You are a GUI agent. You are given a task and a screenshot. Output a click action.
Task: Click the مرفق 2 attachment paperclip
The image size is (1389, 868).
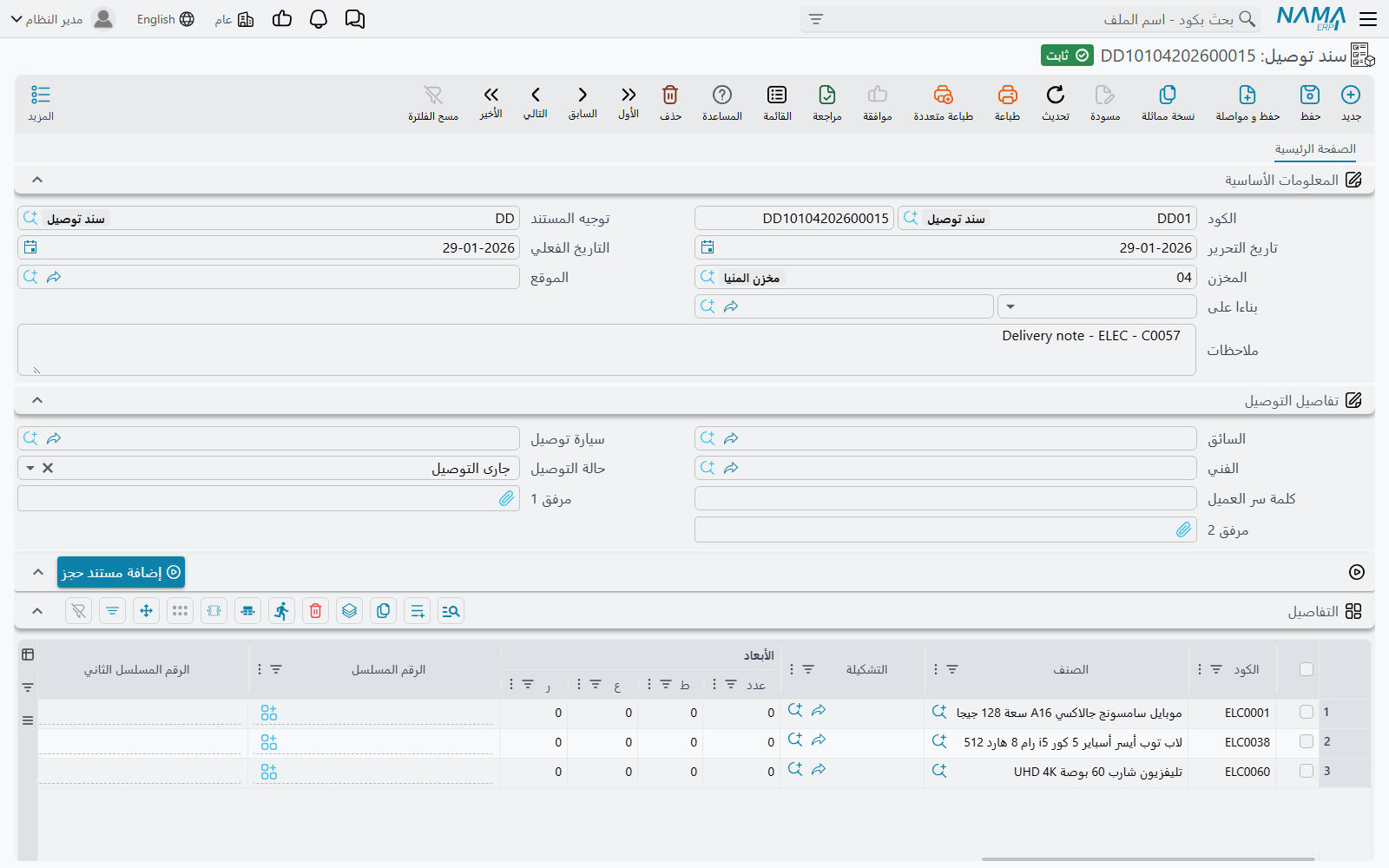pos(1184,529)
